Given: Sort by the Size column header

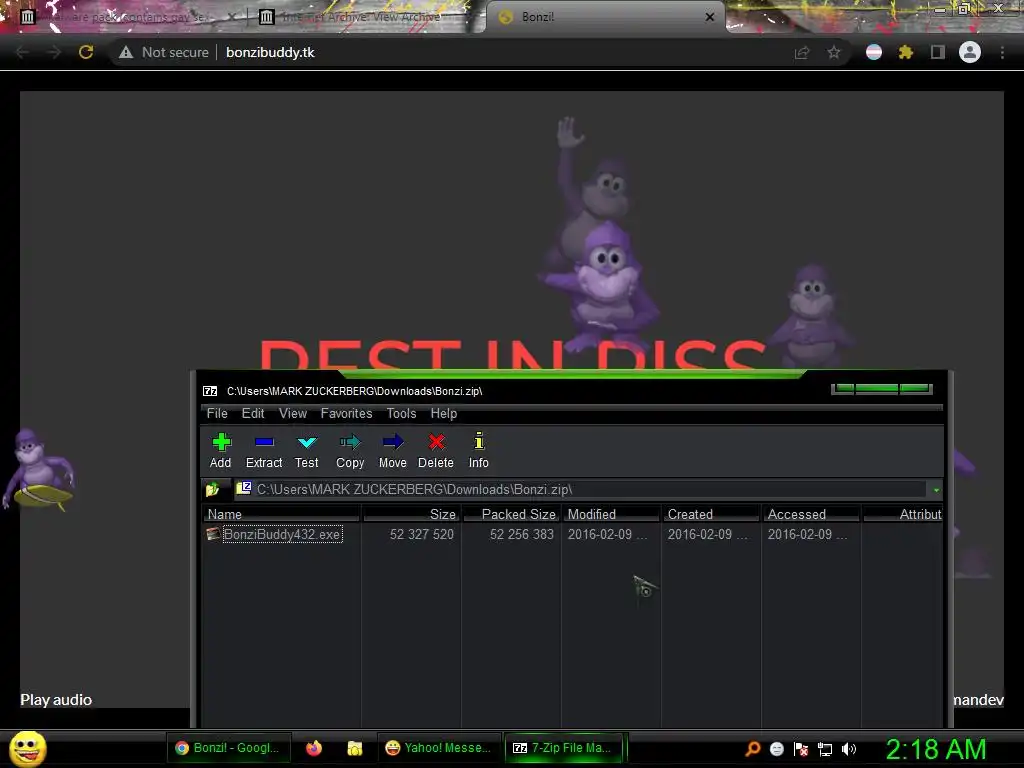Looking at the screenshot, I should pyautogui.click(x=411, y=514).
